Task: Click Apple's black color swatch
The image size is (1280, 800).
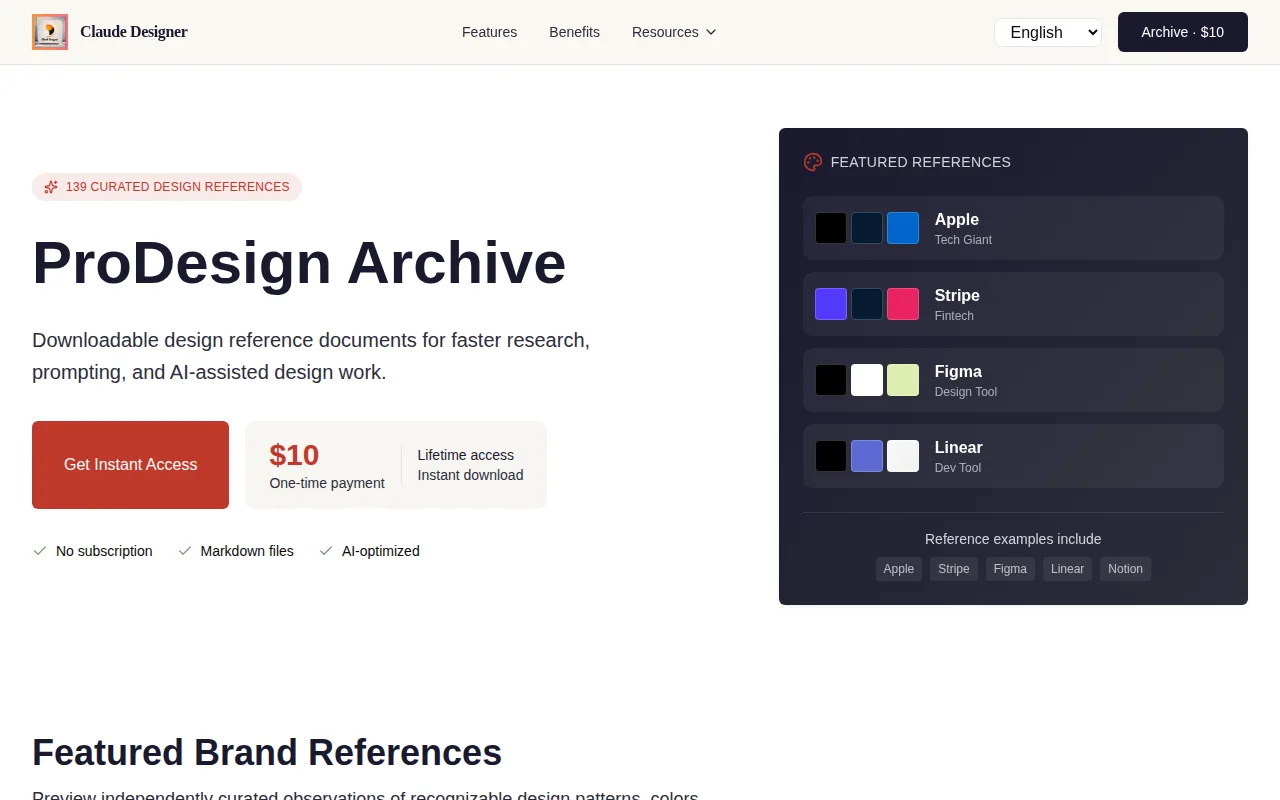Action: tap(831, 228)
